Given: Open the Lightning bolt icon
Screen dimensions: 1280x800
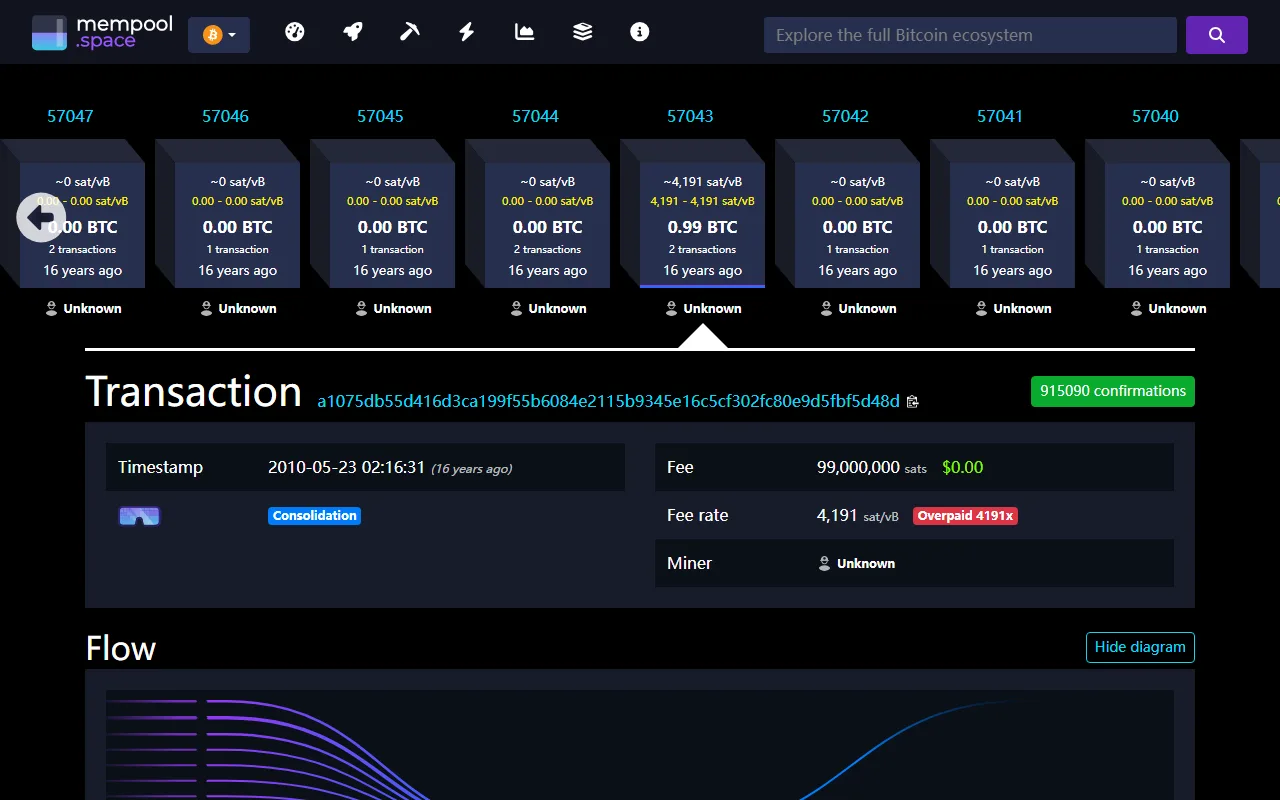Looking at the screenshot, I should (467, 32).
